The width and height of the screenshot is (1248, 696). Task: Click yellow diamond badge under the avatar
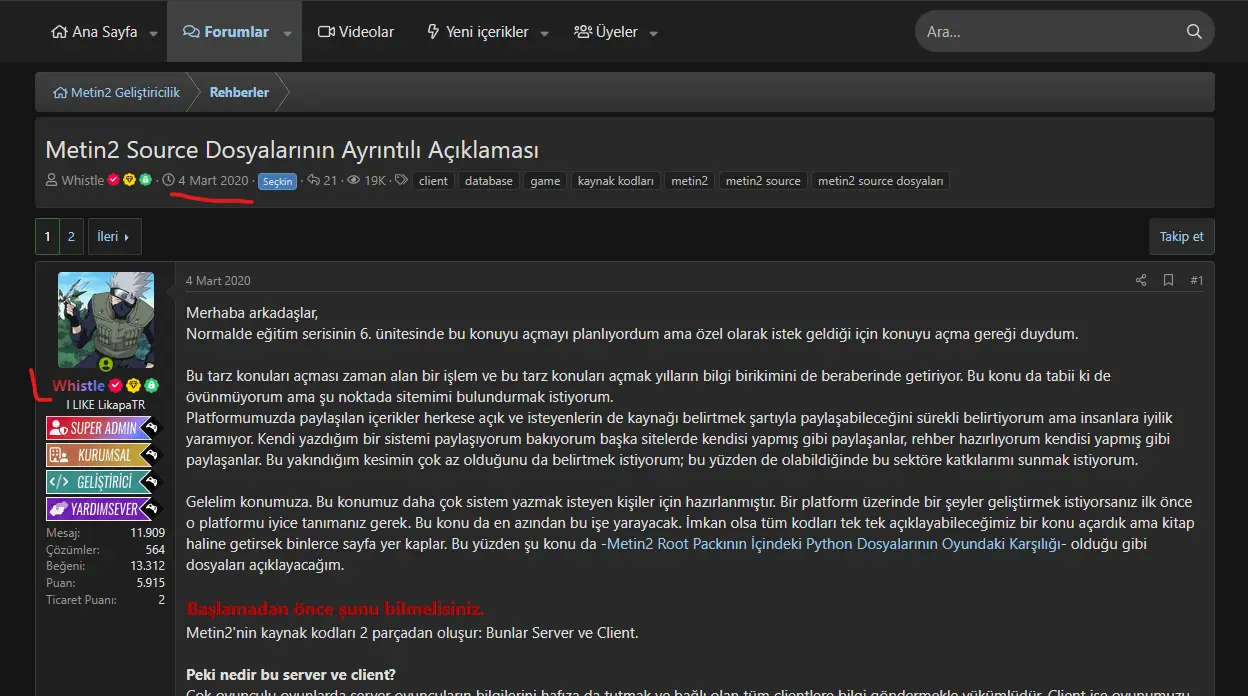(x=133, y=386)
